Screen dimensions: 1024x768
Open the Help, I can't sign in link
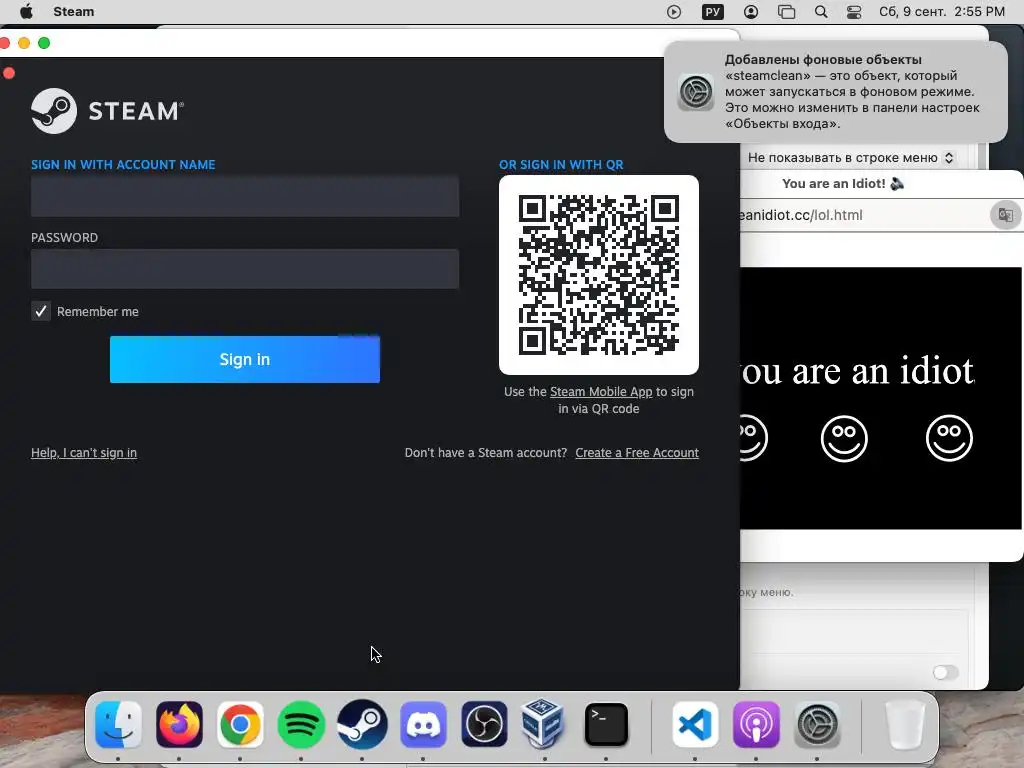[x=84, y=453]
